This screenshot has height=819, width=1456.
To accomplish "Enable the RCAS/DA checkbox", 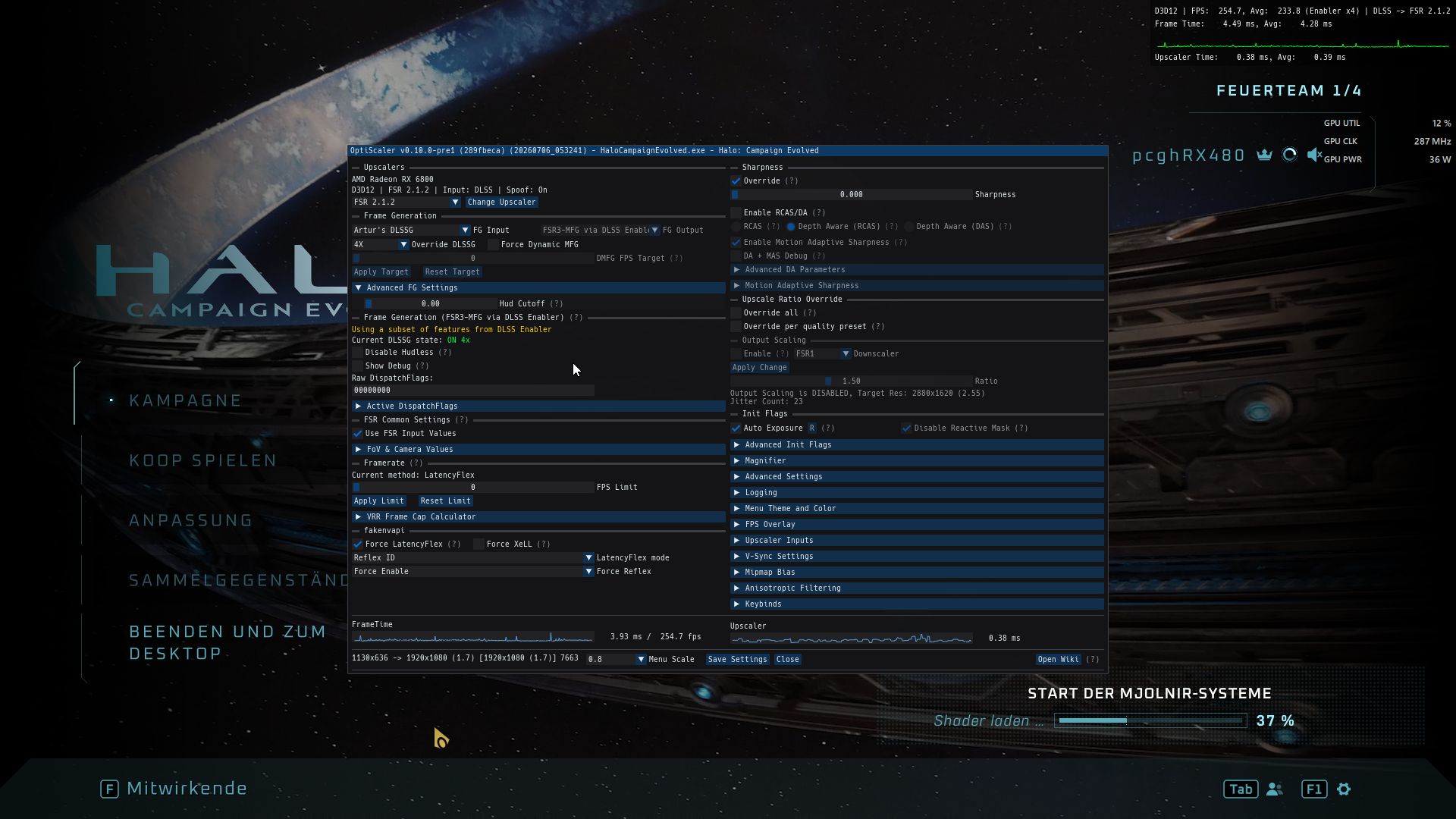I will click(736, 213).
